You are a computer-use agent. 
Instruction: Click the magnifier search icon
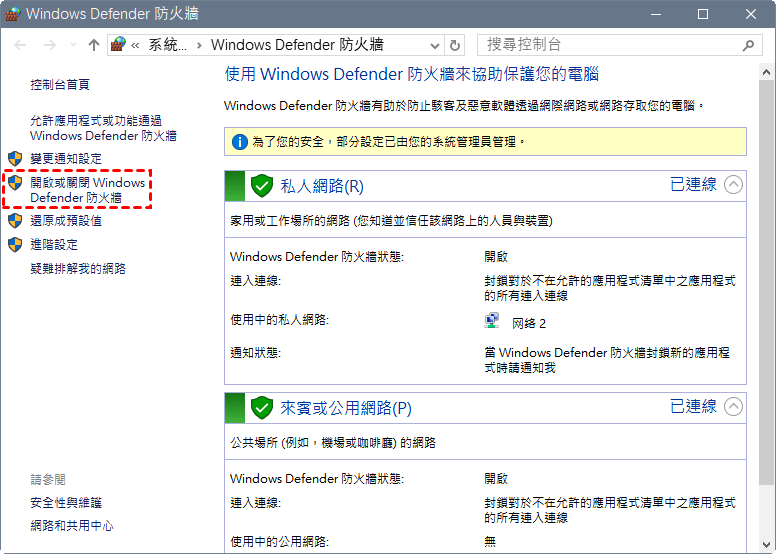[x=748, y=46]
